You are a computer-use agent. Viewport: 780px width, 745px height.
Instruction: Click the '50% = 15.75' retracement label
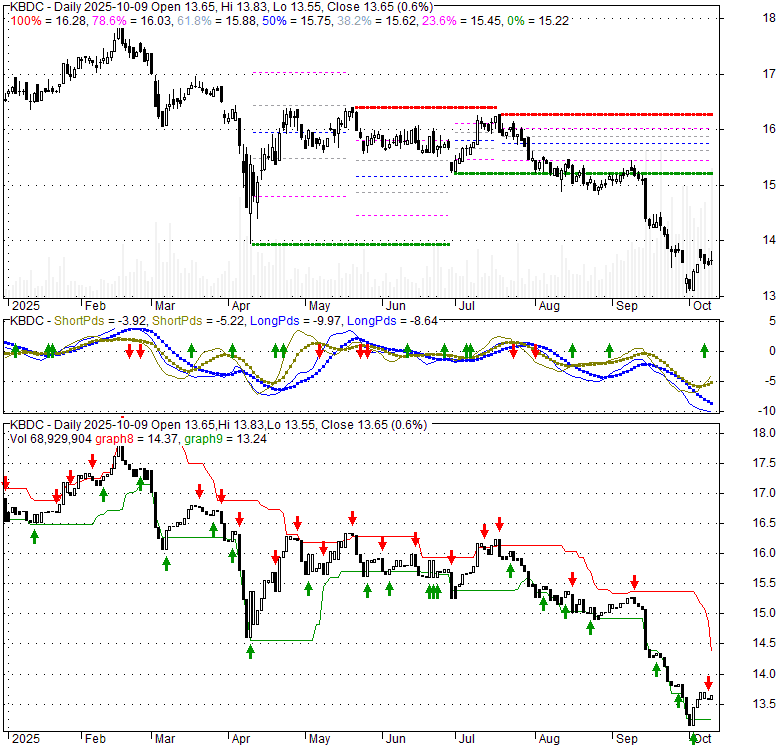(x=296, y=21)
